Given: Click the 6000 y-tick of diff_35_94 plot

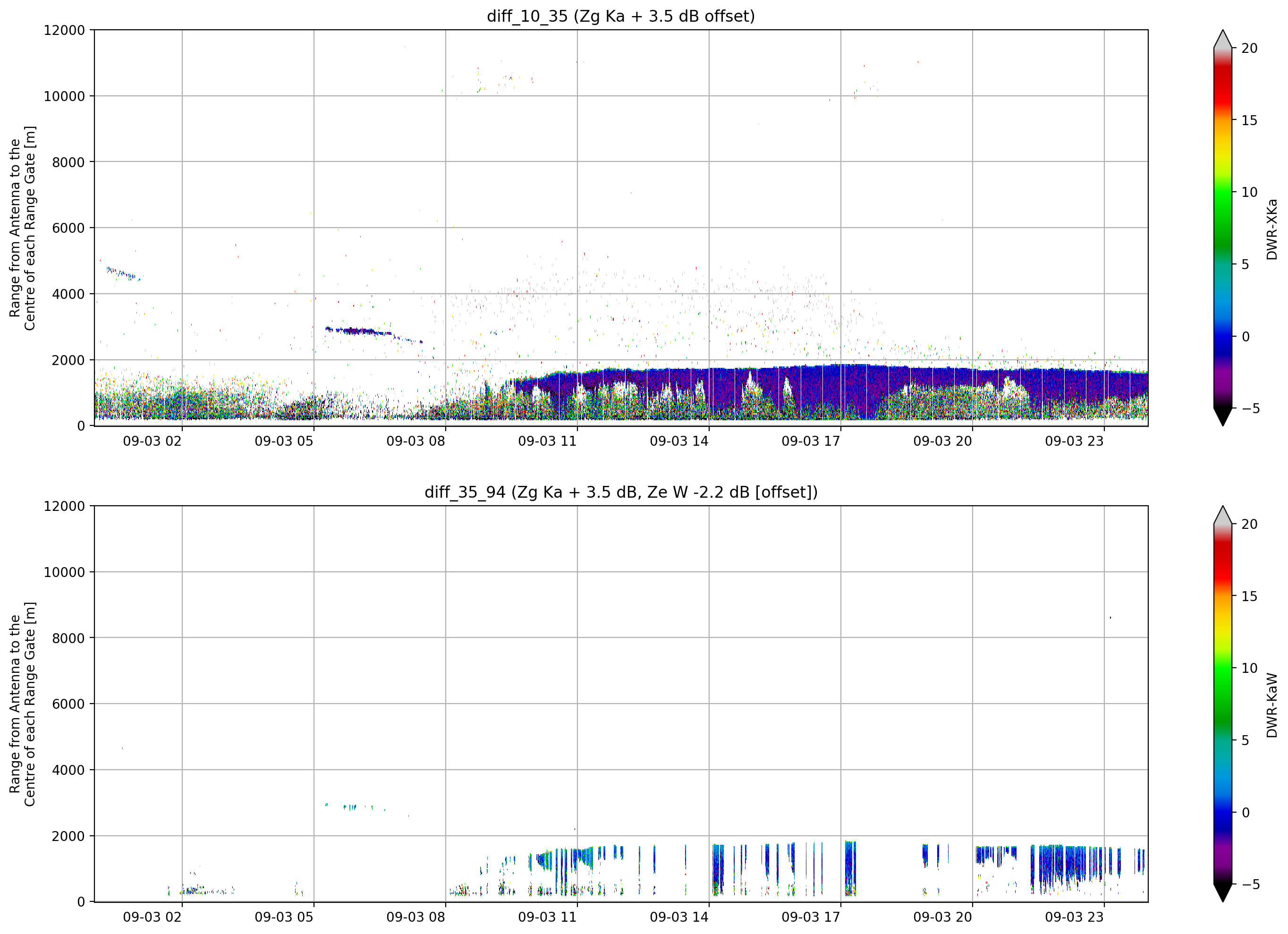Looking at the screenshot, I should click(x=68, y=705).
